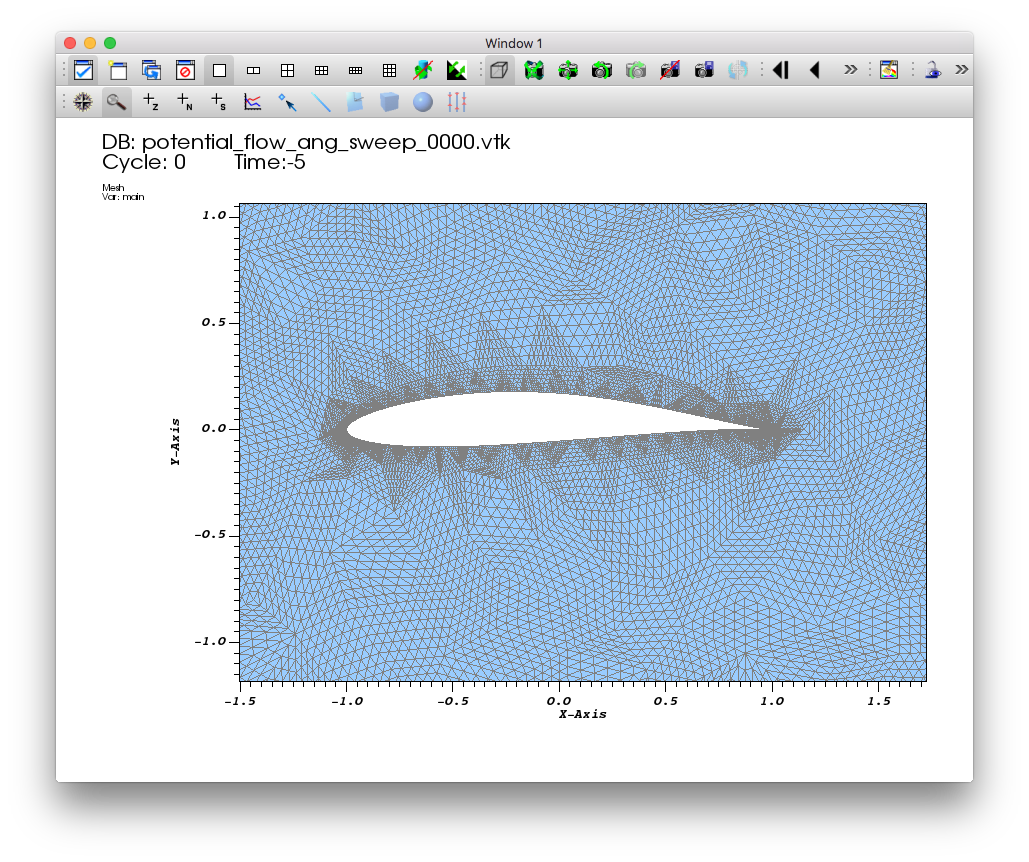The width and height of the screenshot is (1029, 862).
Task: Select the 1x2 window layout icon
Action: pos(253,70)
